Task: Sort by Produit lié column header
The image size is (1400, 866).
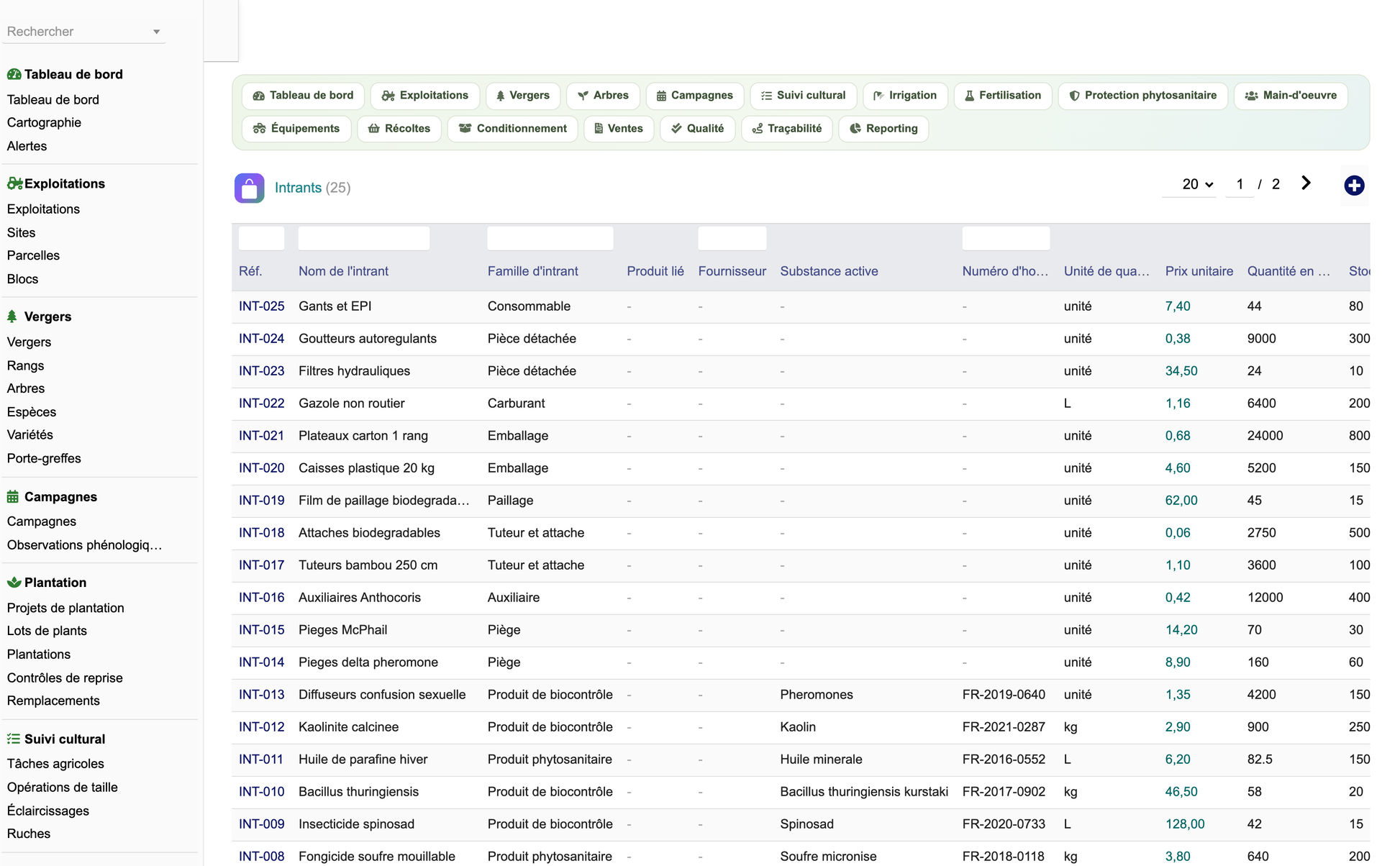Action: 655,271
